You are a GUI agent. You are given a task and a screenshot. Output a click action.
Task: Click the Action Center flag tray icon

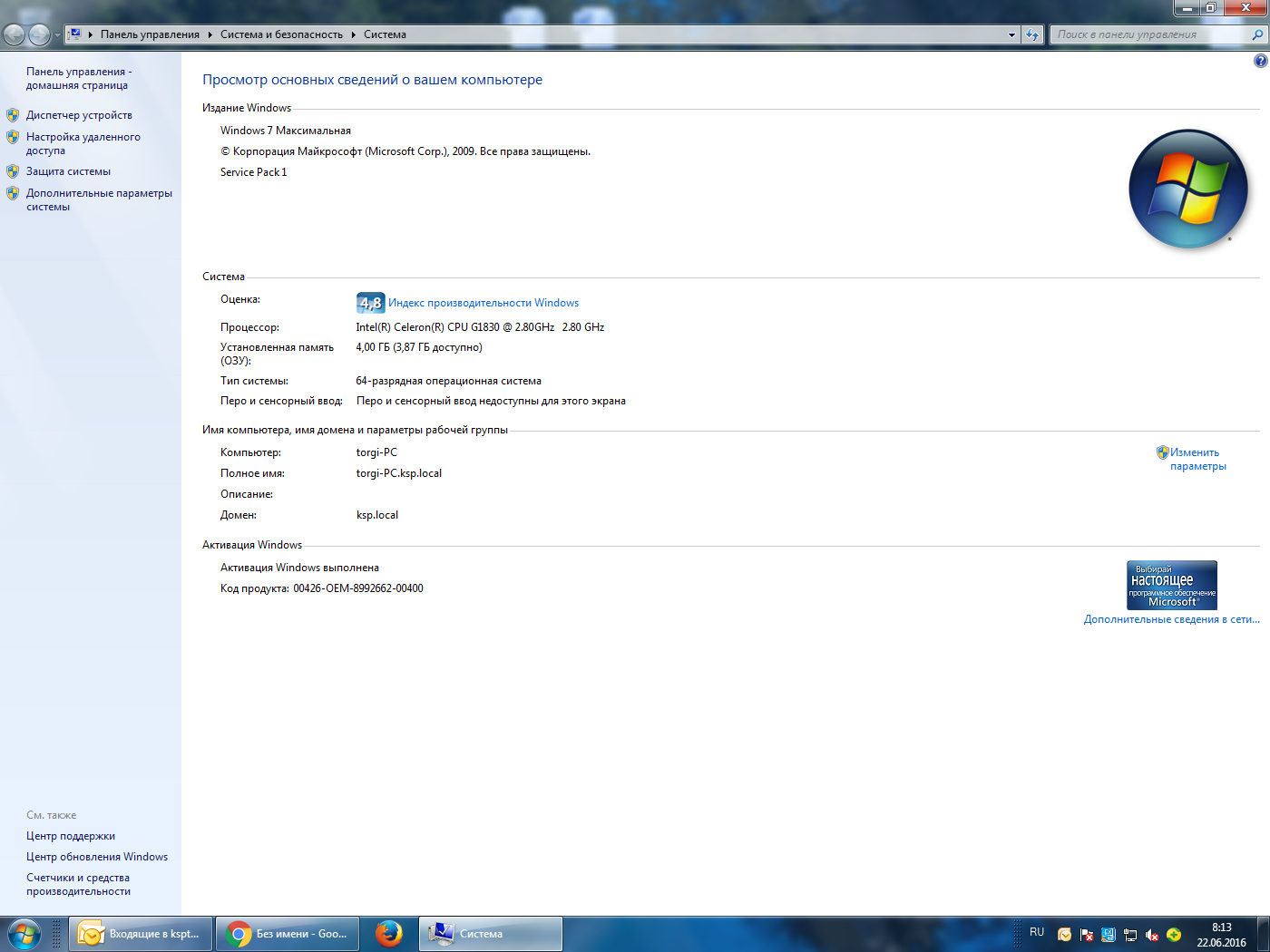pos(1087,935)
